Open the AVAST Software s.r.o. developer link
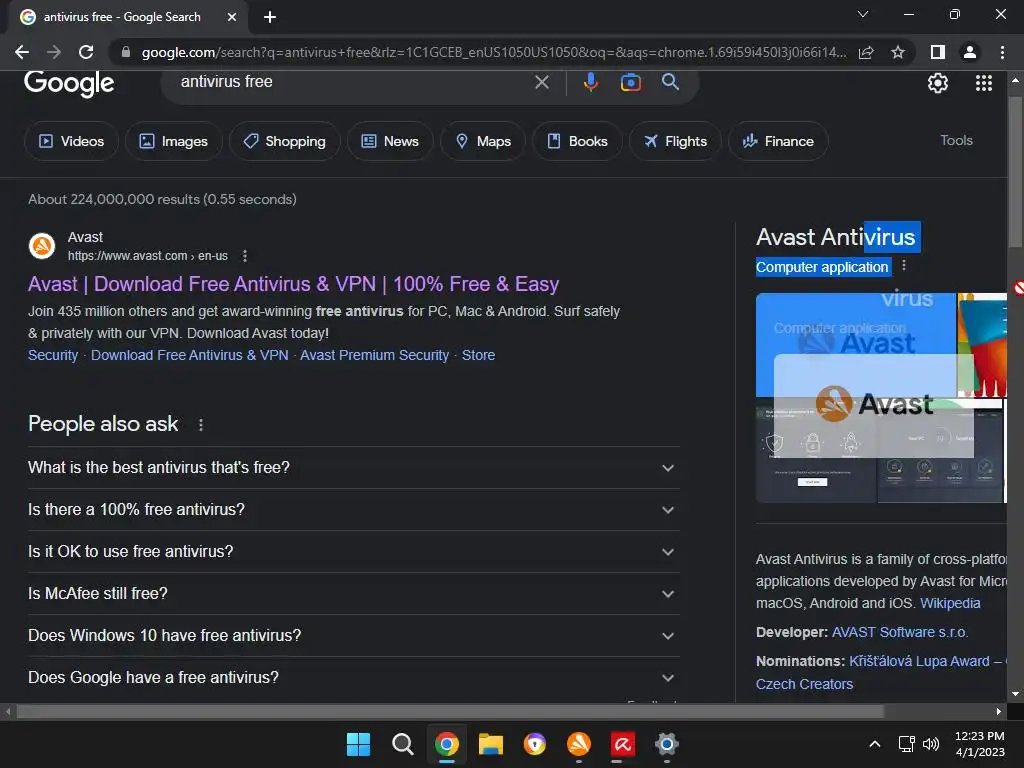Viewport: 1024px width, 768px height. tap(899, 632)
